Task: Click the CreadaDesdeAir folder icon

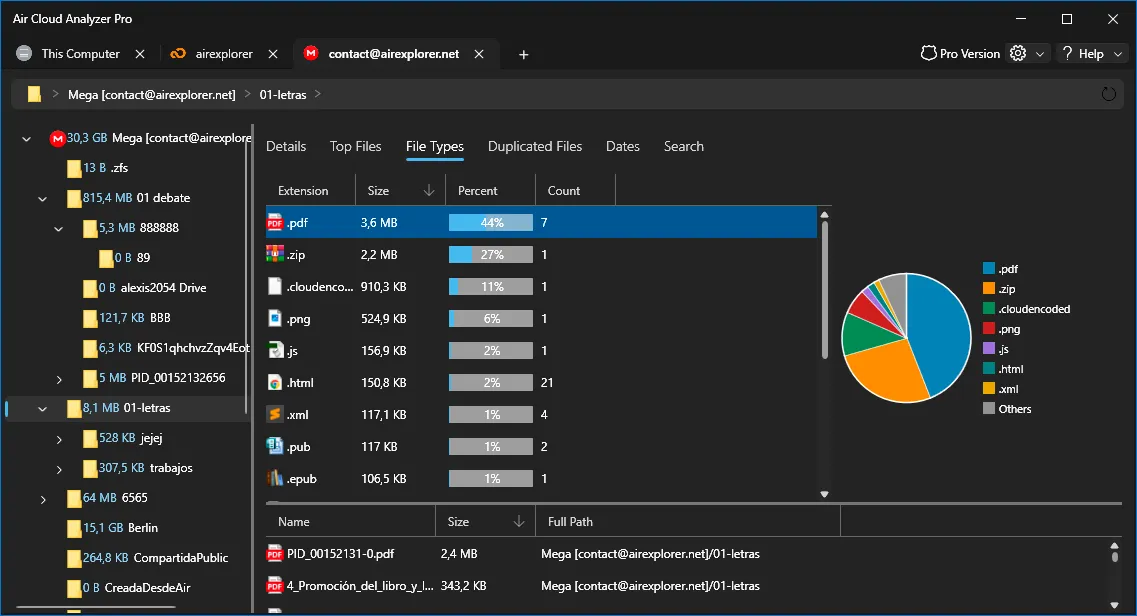Action: 74,588
